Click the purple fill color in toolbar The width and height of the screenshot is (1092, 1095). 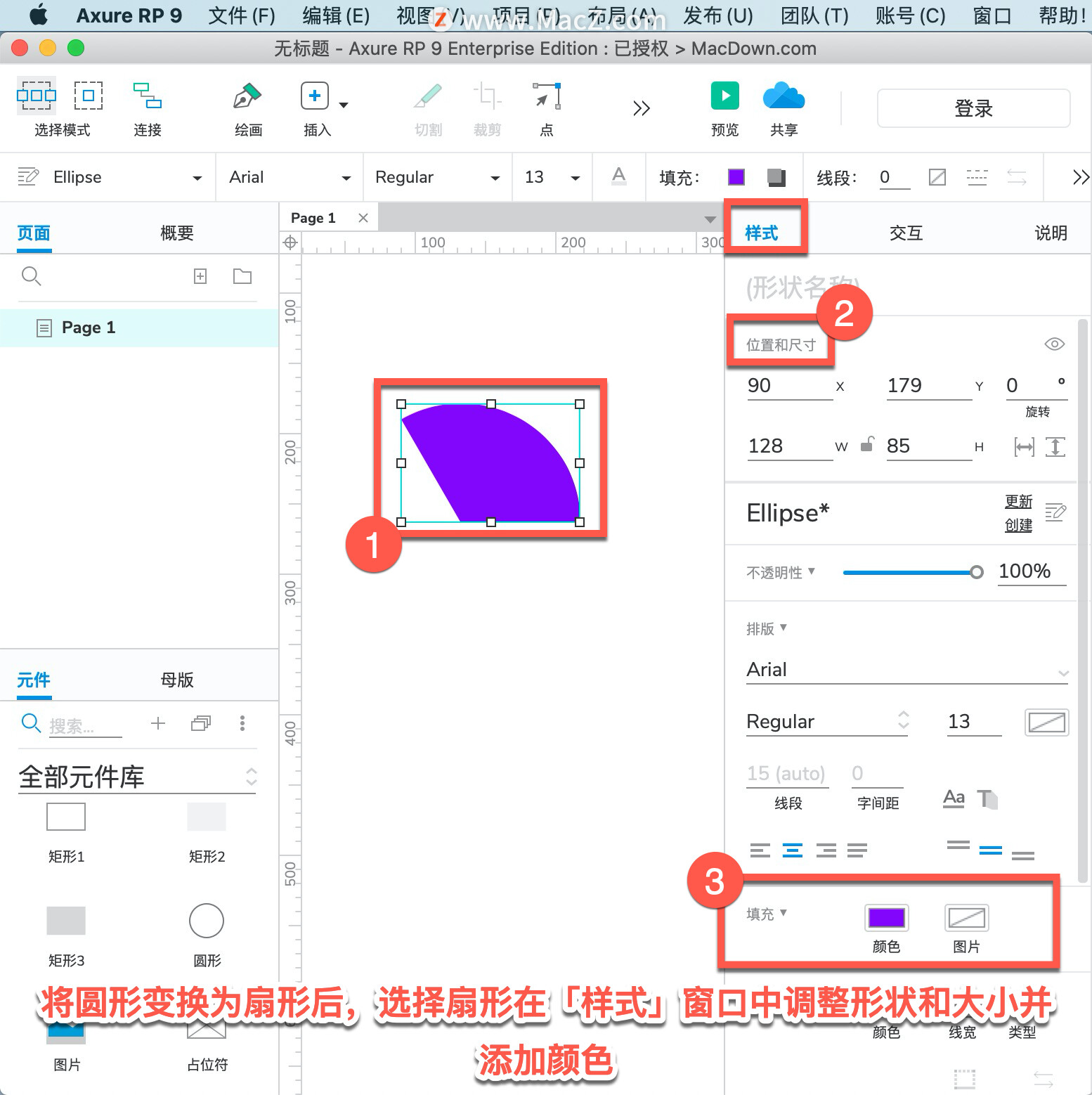pos(736,177)
